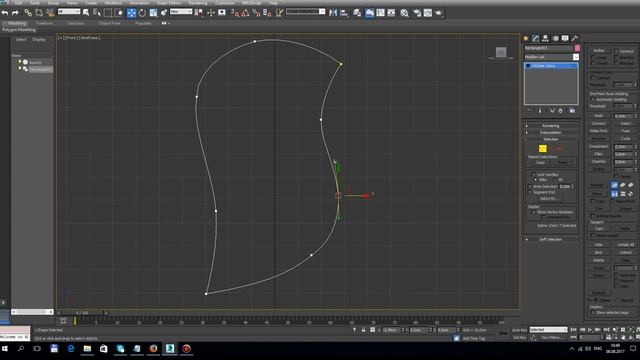The image size is (640, 360).
Task: Click the Mirror Horizontally icon in Geometry rollout
Action: coord(615,194)
